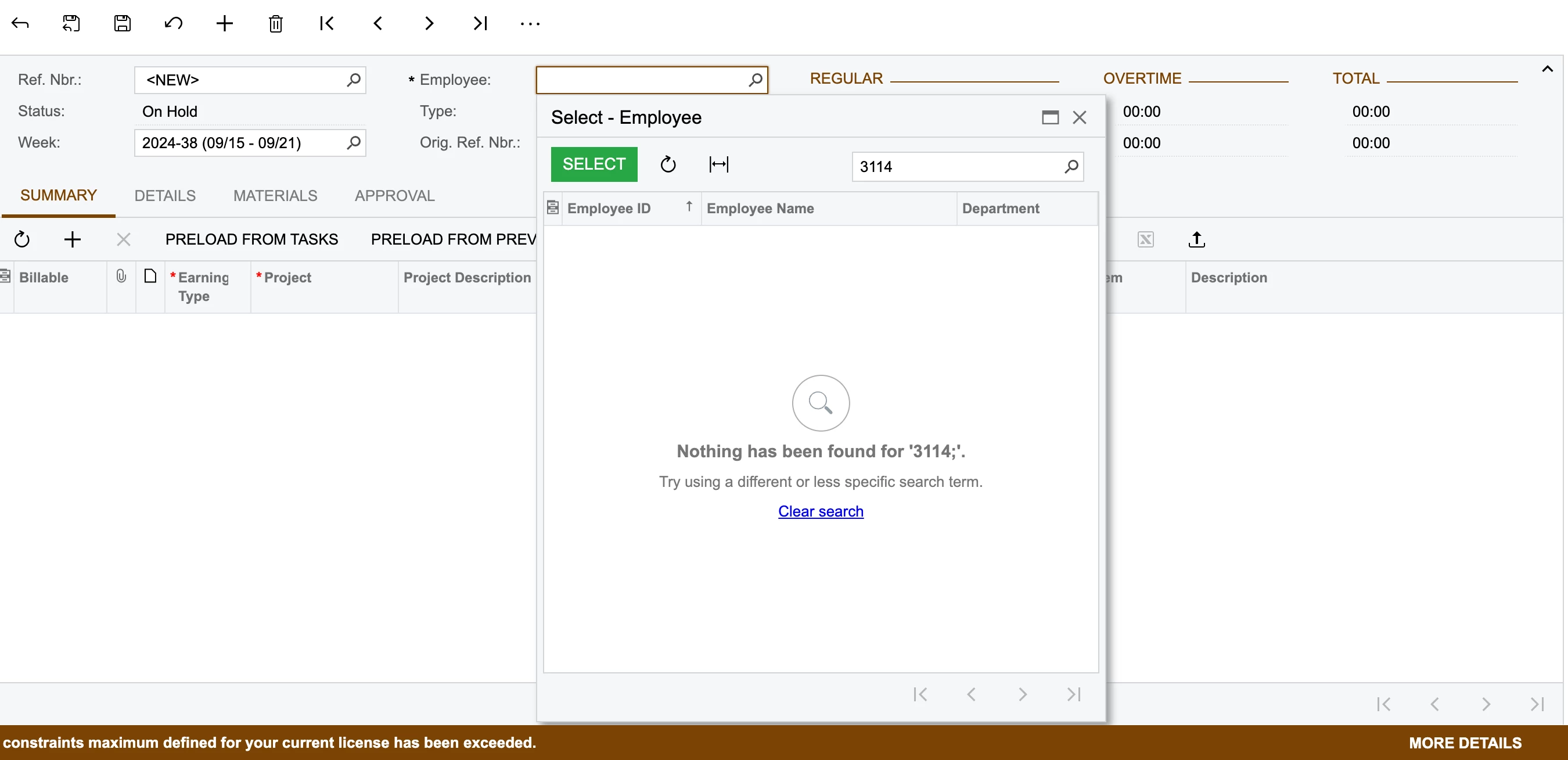This screenshot has width=1568, height=760.
Task: Open the Ref. Nbr. lookup magnifier
Action: coord(354,80)
